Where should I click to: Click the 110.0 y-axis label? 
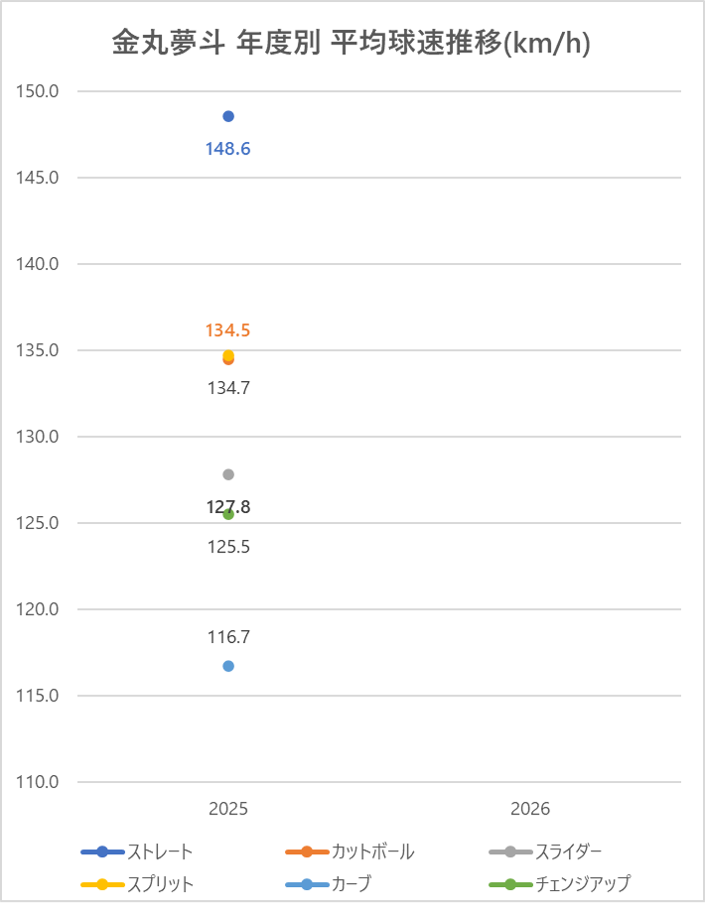[39, 782]
